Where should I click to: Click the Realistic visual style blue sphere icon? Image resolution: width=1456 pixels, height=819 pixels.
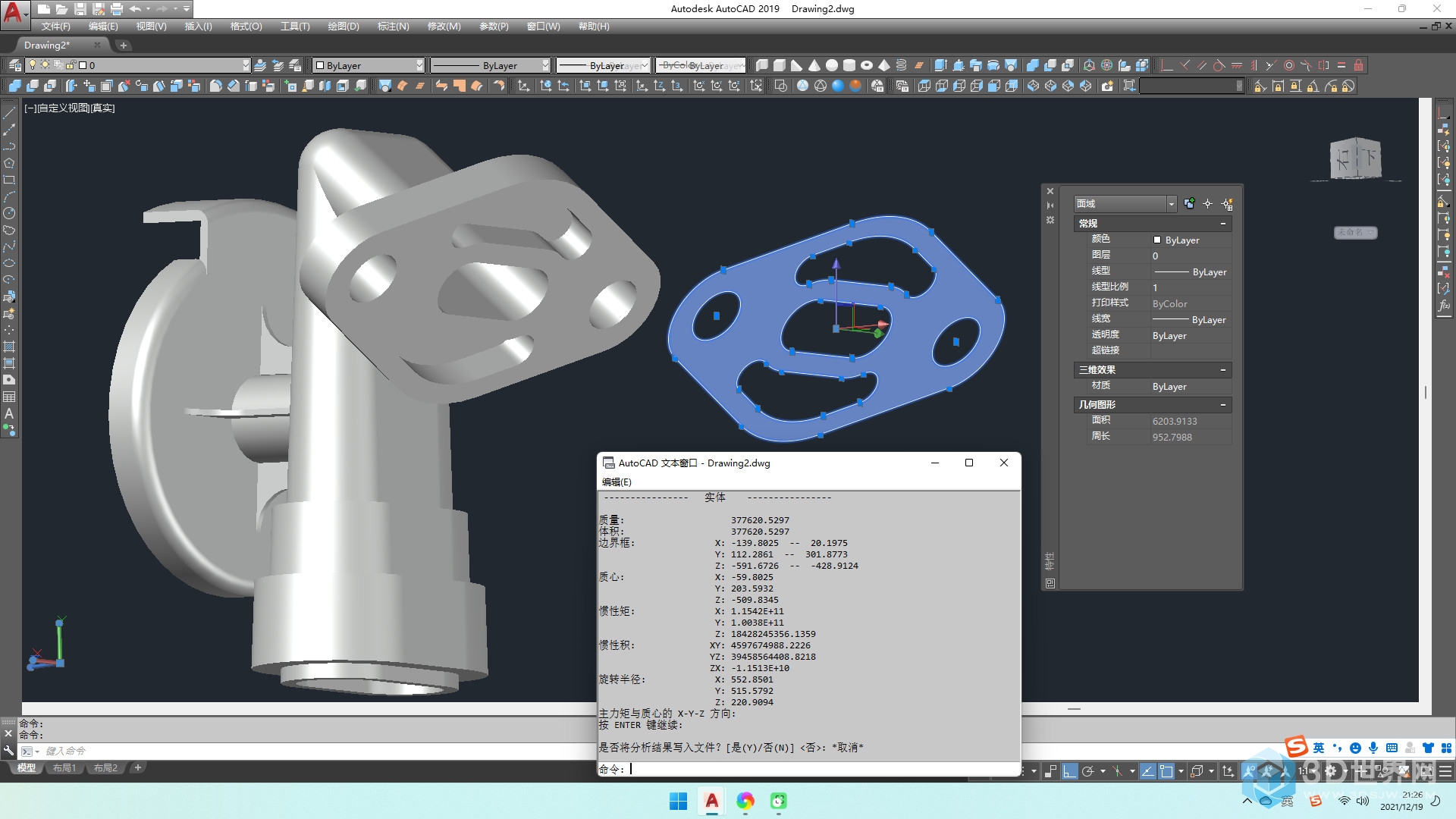838,86
